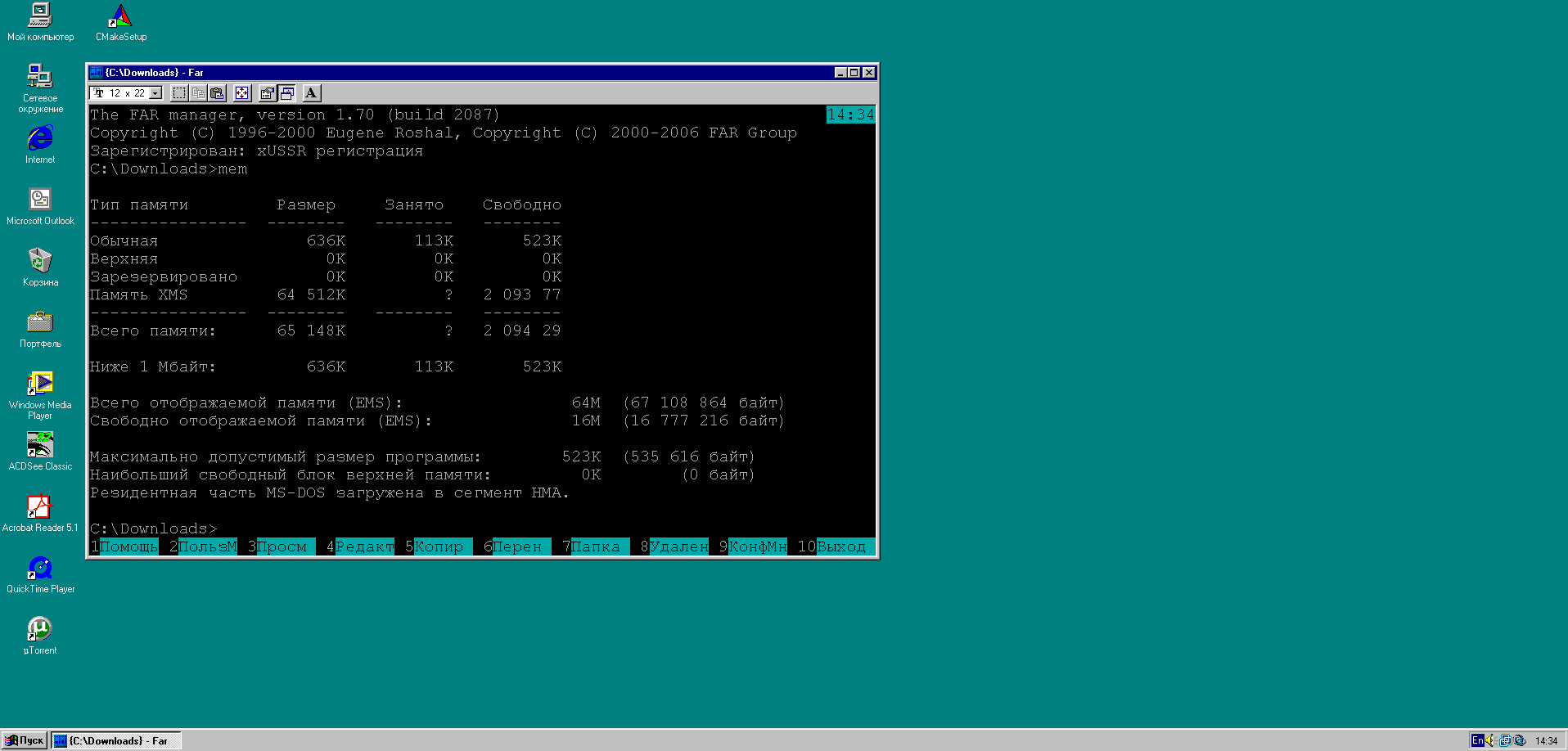Click the Font 'A' toolbar button
Viewport: 1568px width, 751px height.
tap(311, 93)
